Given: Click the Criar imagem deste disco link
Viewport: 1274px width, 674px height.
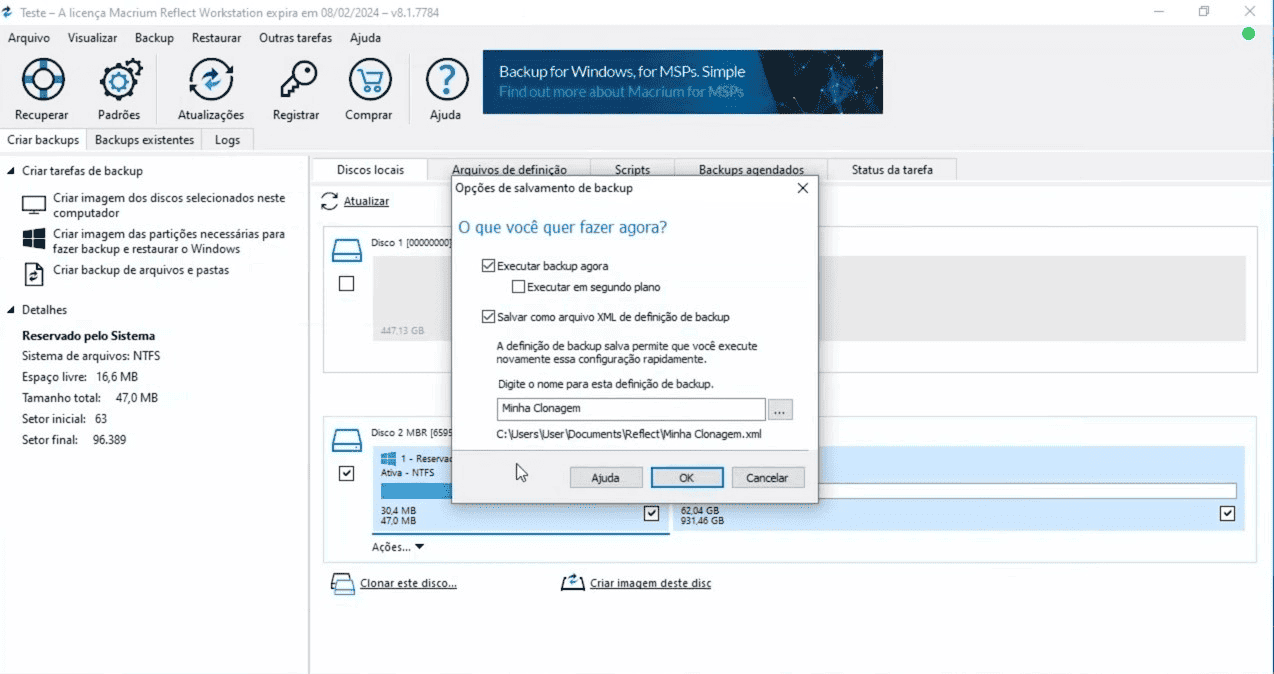Looking at the screenshot, I should point(650,583).
